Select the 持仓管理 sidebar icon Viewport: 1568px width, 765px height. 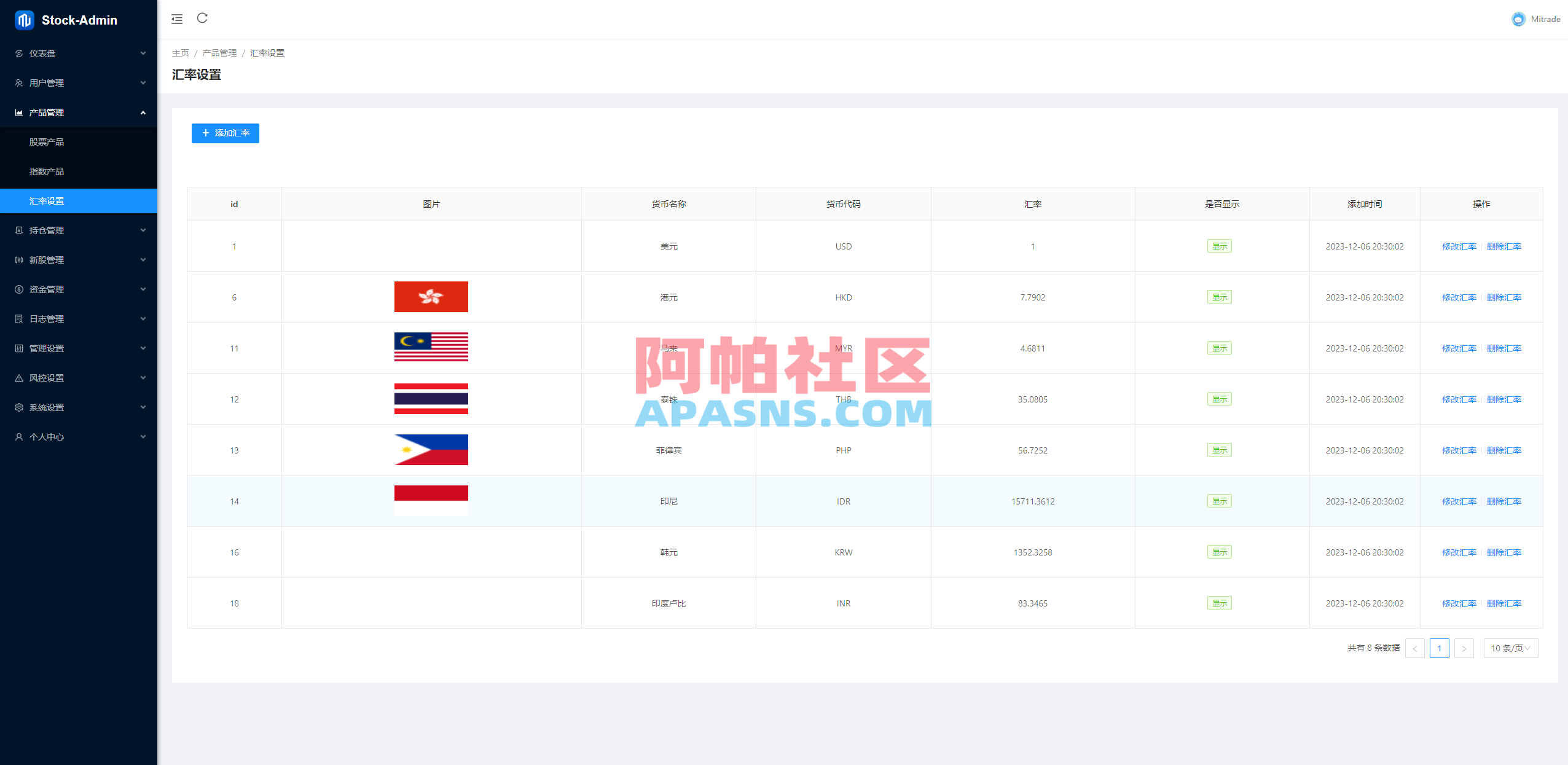tap(18, 230)
